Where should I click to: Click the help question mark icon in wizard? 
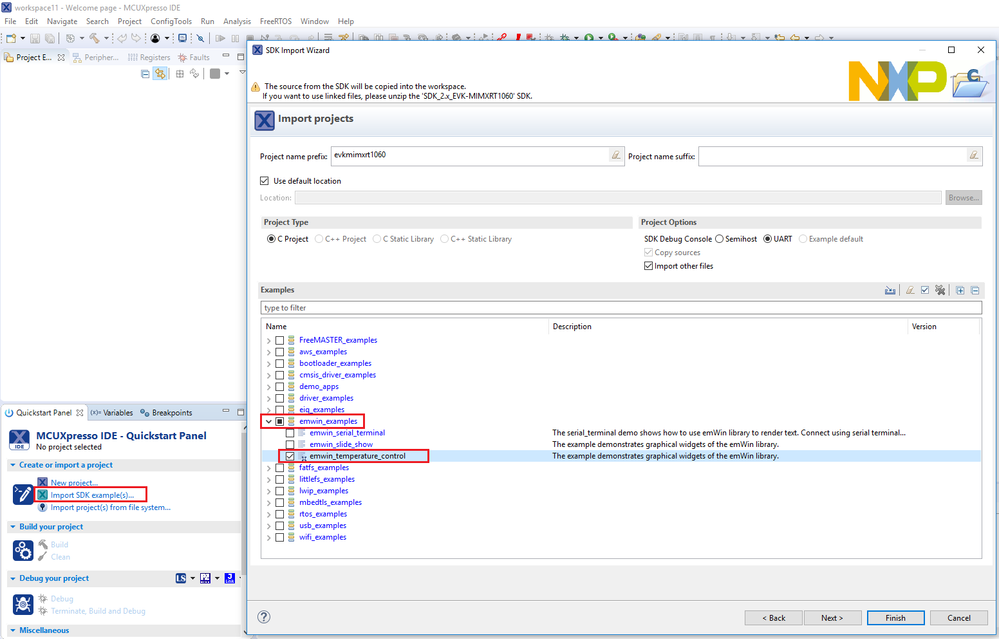point(264,617)
